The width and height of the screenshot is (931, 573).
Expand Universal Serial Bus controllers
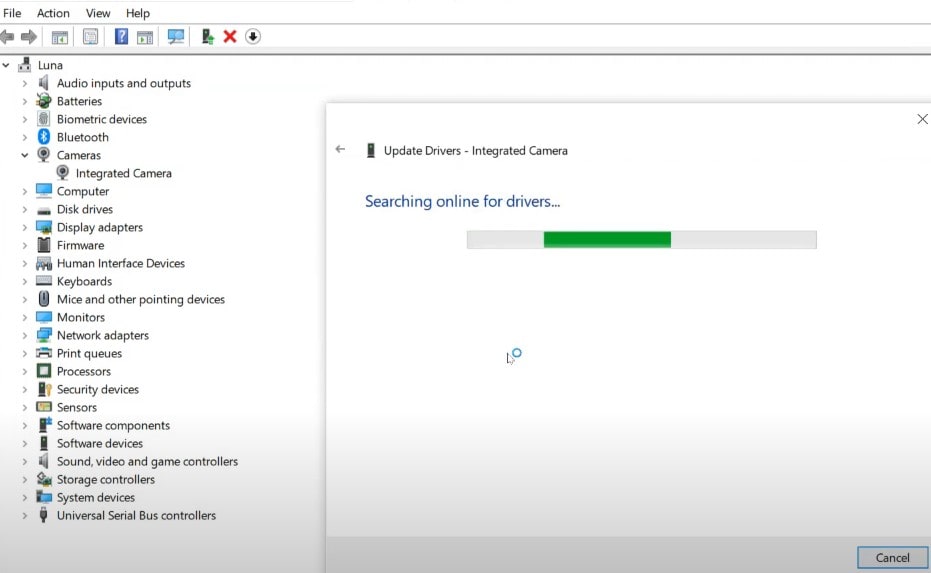25,515
